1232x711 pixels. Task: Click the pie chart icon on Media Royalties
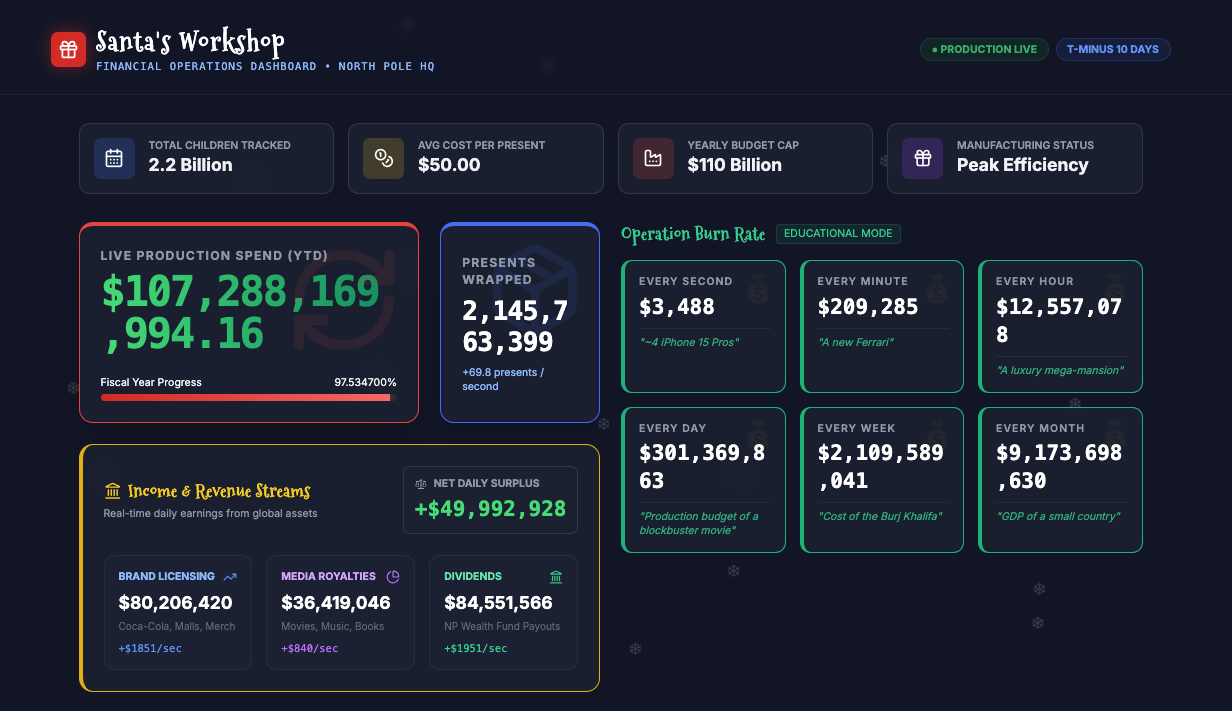click(393, 576)
